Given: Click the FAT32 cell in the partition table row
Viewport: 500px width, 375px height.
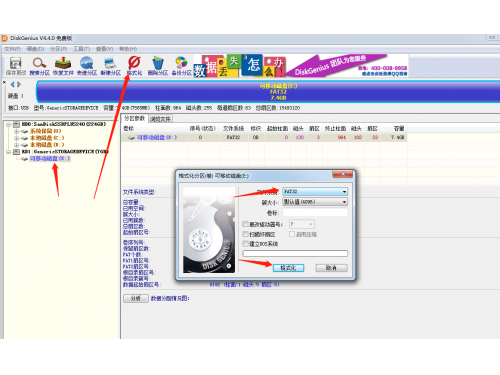Looking at the screenshot, I should (x=233, y=137).
